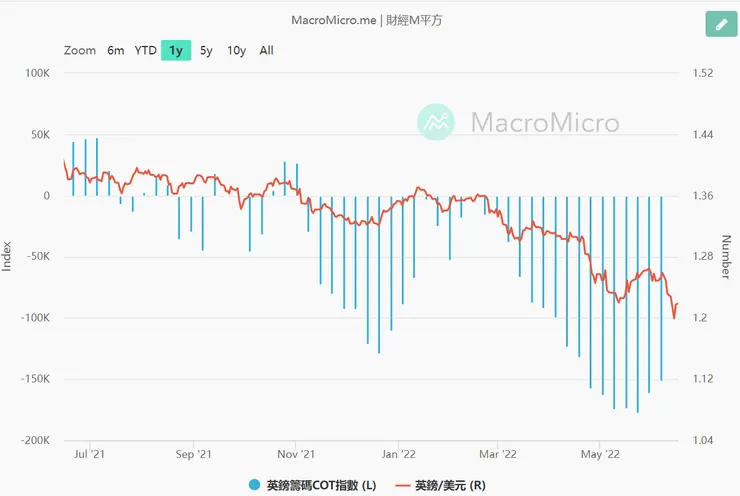Click the Jan '22 x-axis label
740x496 pixels.
(x=398, y=453)
